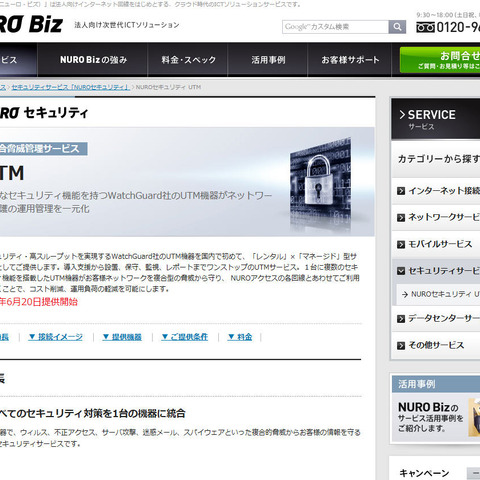Viewport: 480px width, 480px height.
Task: Click the カテゴリーから探す sidebar title
Action: pos(439,159)
